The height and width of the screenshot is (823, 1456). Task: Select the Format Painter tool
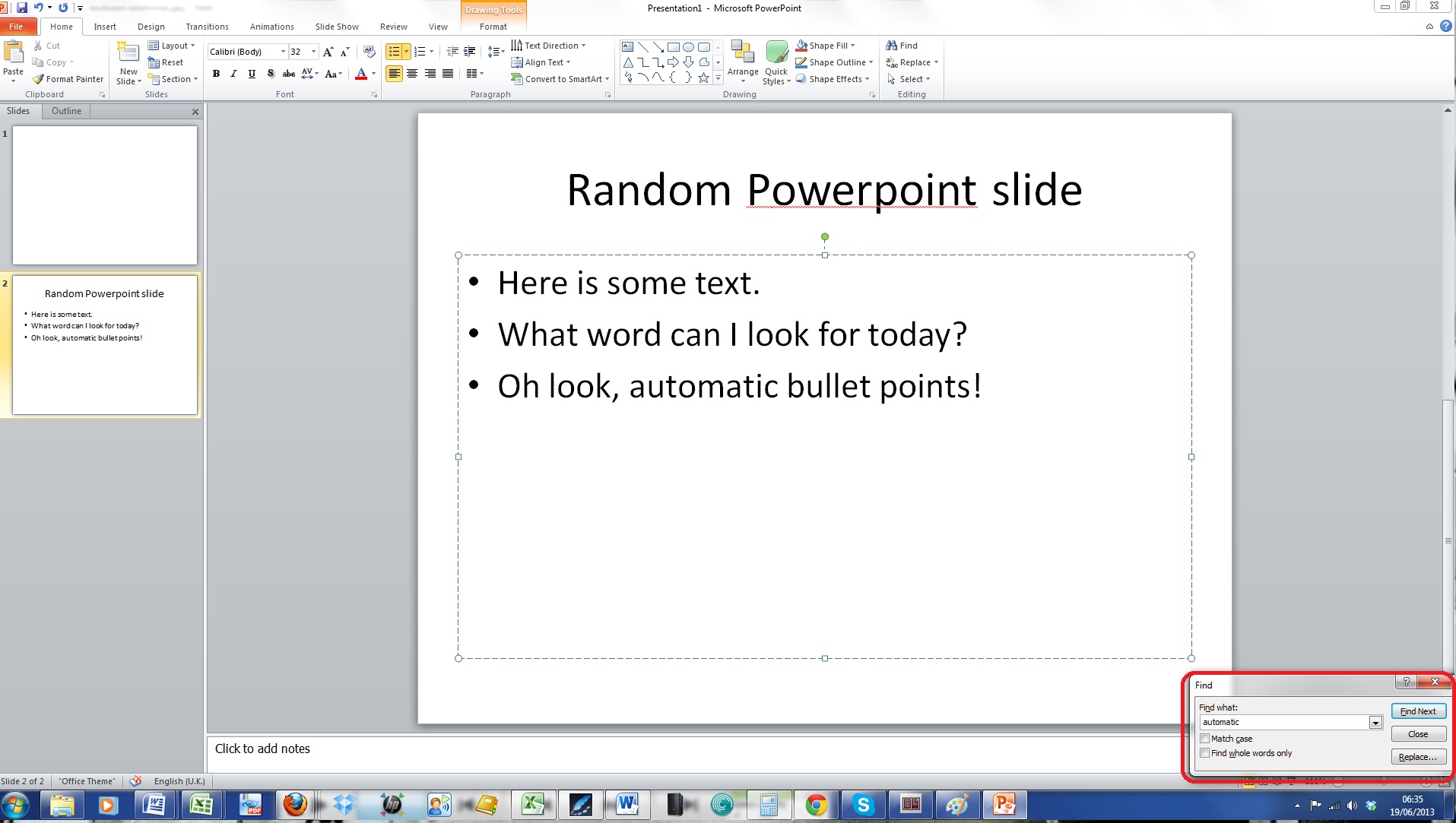[68, 79]
